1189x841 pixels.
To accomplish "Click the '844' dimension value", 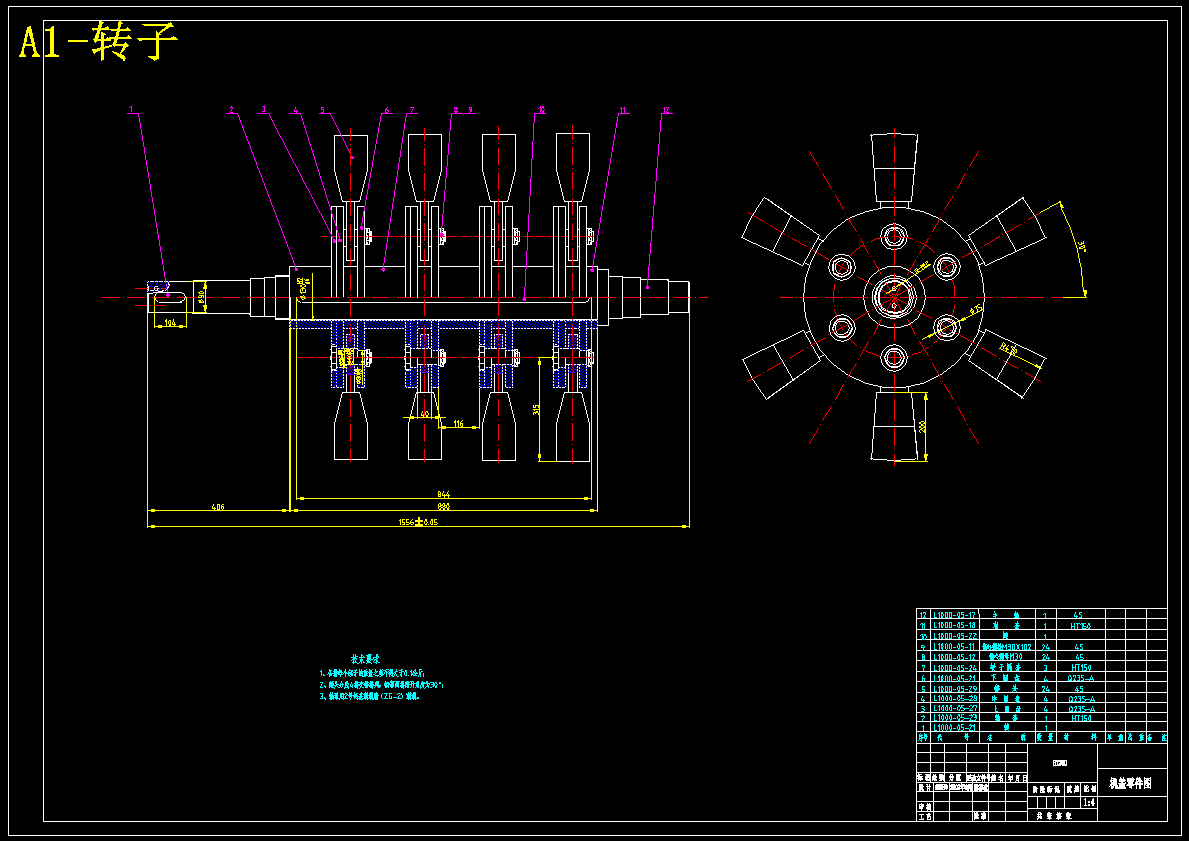I will tap(444, 494).
